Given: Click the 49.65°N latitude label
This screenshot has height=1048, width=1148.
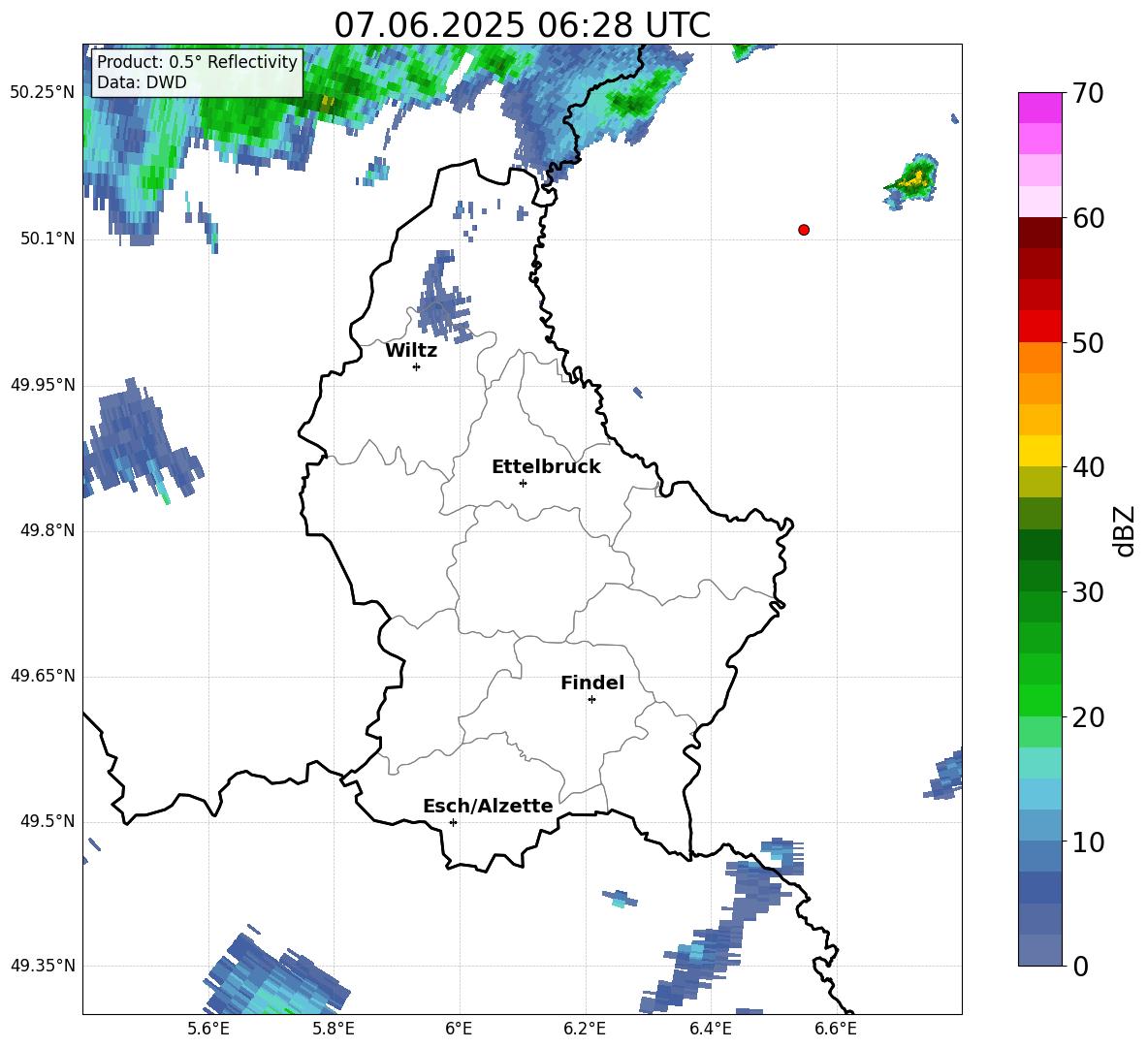Looking at the screenshot, I should coord(43,675).
